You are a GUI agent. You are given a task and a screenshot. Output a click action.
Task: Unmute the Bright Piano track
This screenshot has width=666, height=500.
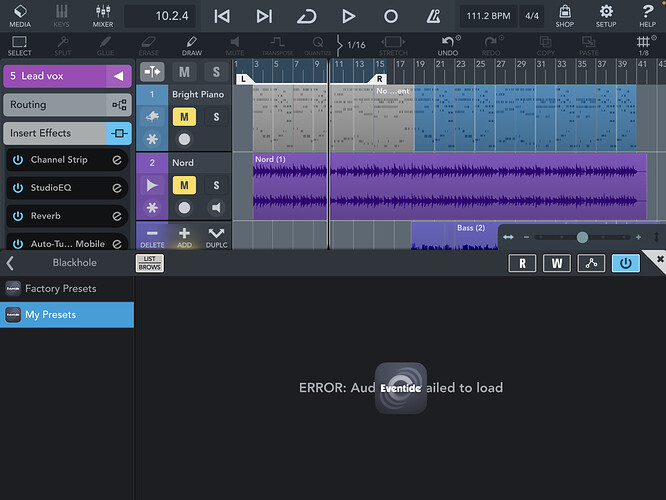pos(184,117)
